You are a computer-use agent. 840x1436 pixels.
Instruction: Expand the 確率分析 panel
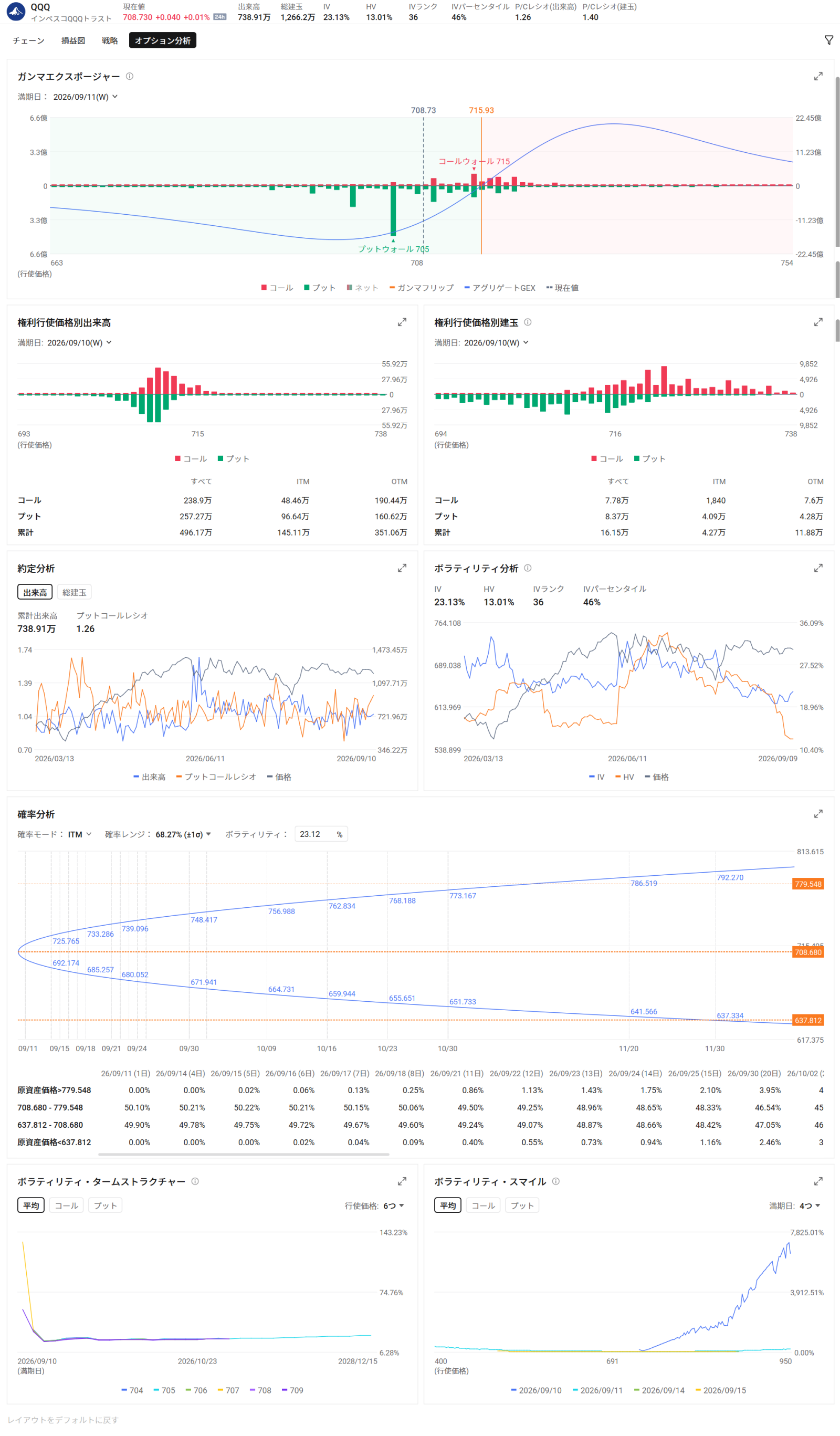[x=818, y=814]
